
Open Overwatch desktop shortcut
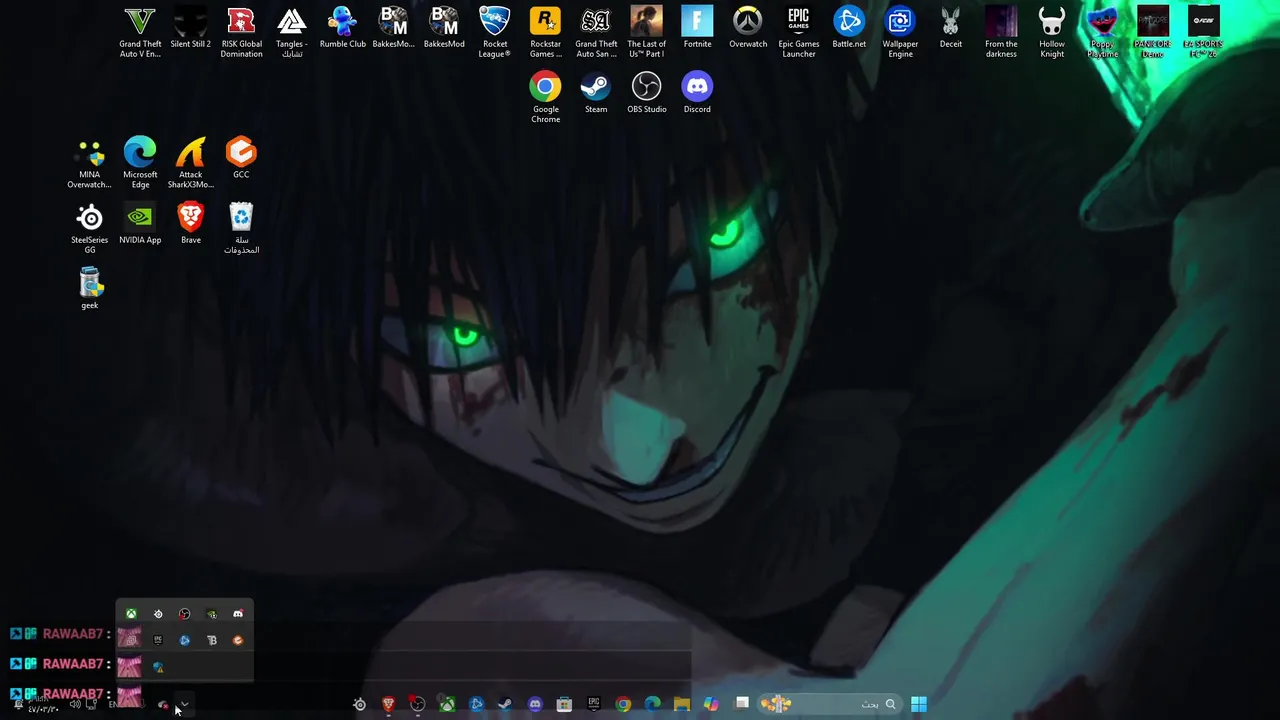(747, 29)
